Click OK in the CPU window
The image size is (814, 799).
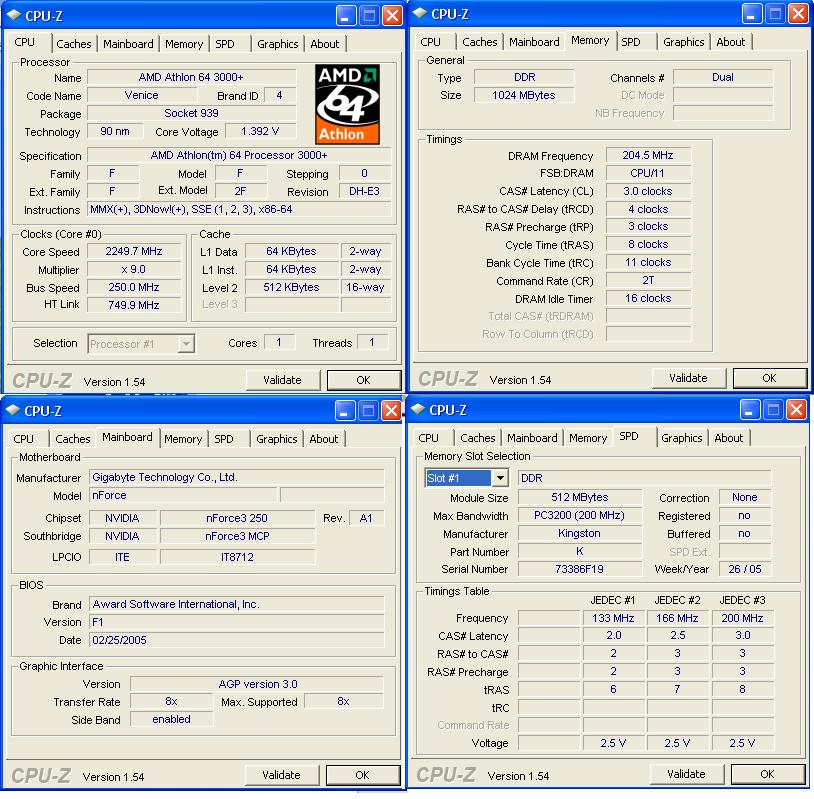tap(363, 380)
